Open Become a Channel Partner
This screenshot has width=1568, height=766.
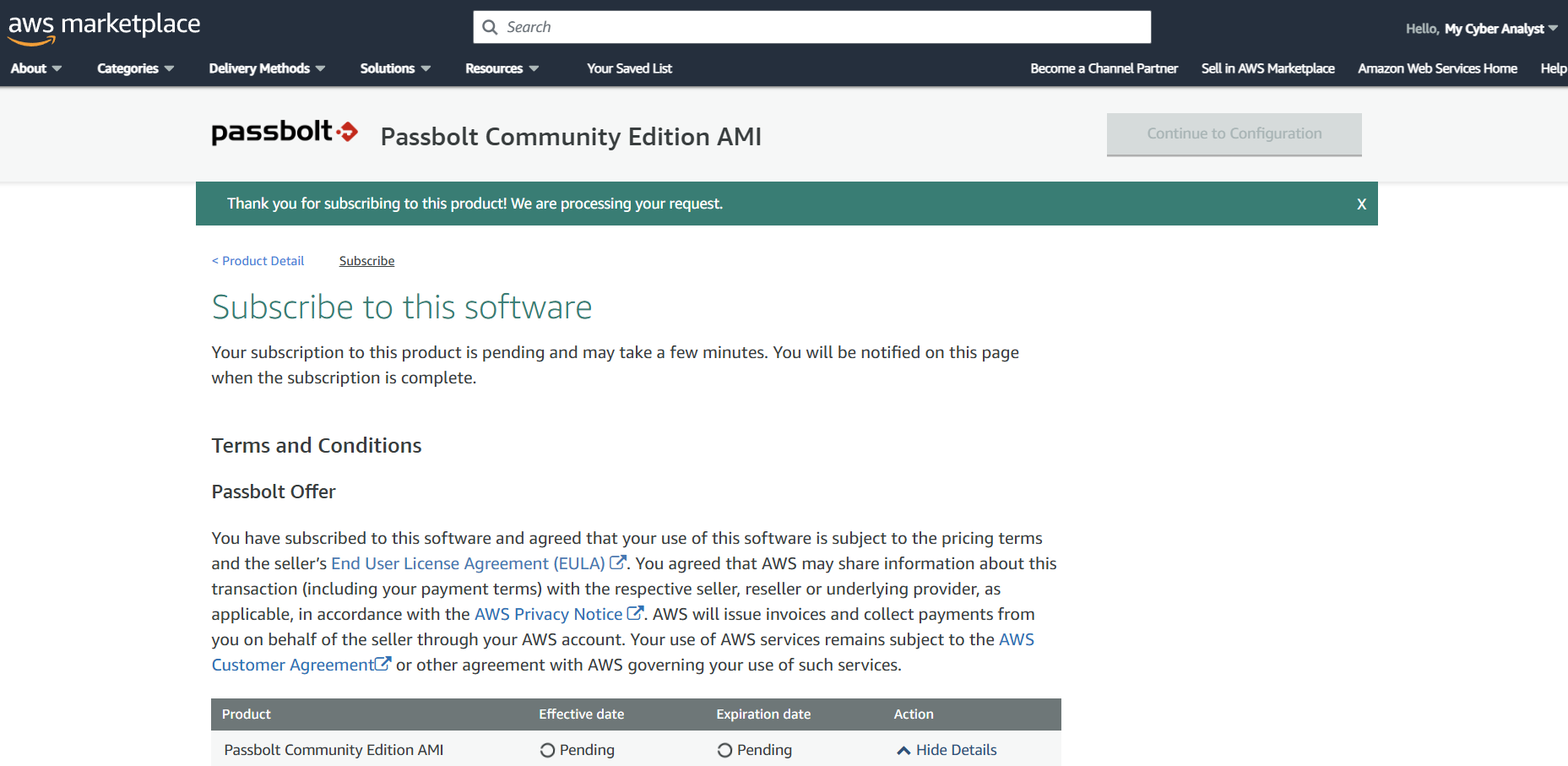(1104, 68)
